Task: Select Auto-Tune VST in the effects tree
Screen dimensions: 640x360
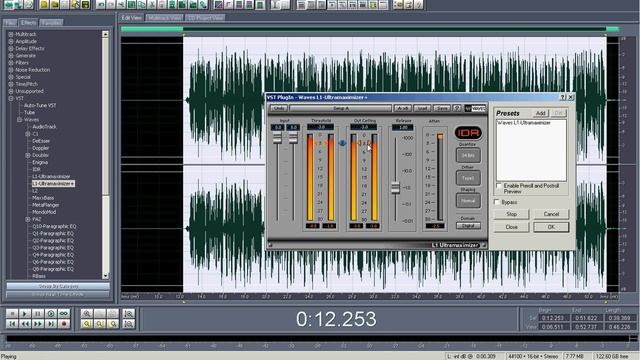Action: click(40, 105)
